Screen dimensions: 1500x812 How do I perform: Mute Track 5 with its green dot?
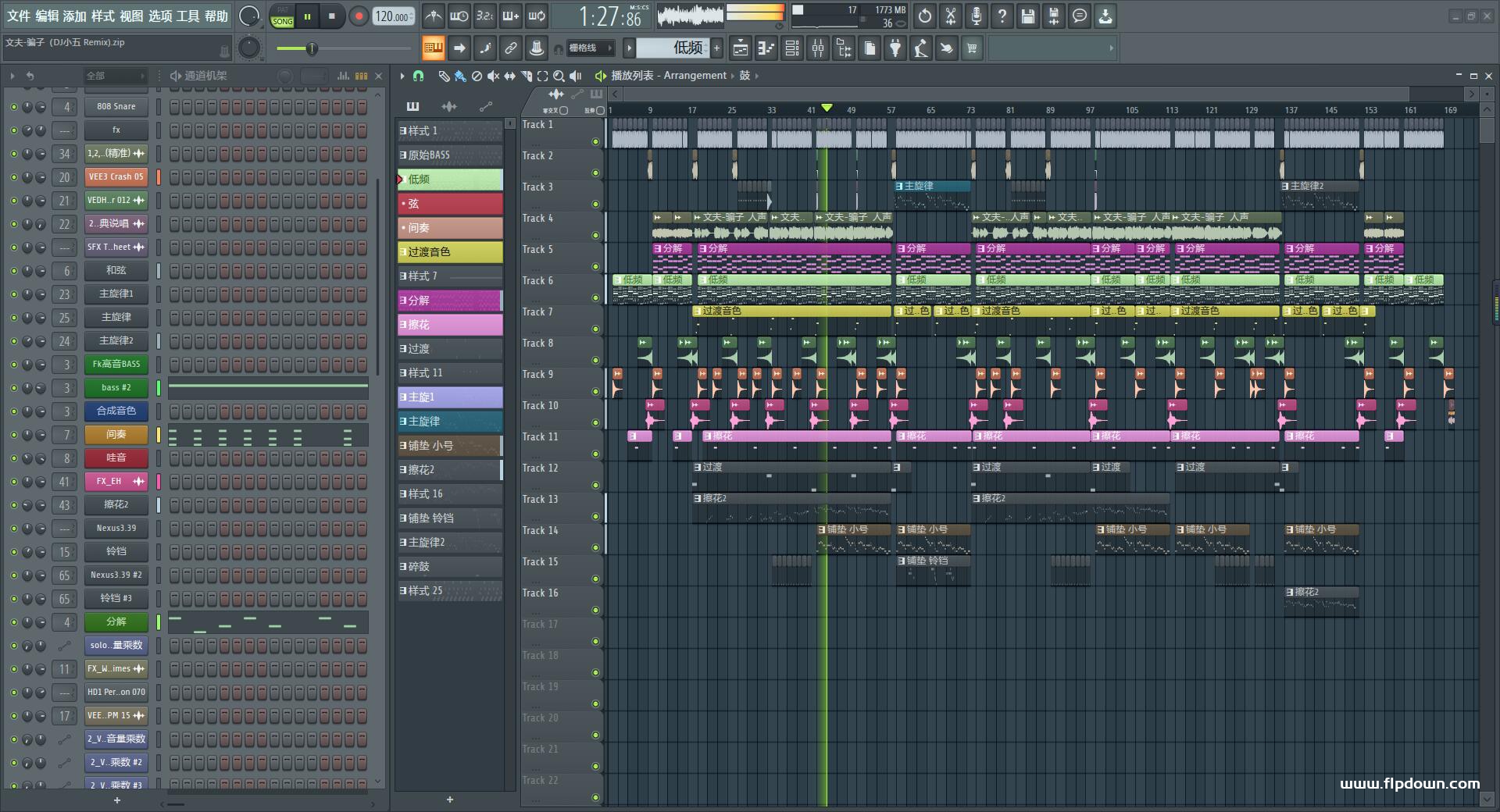(x=595, y=267)
